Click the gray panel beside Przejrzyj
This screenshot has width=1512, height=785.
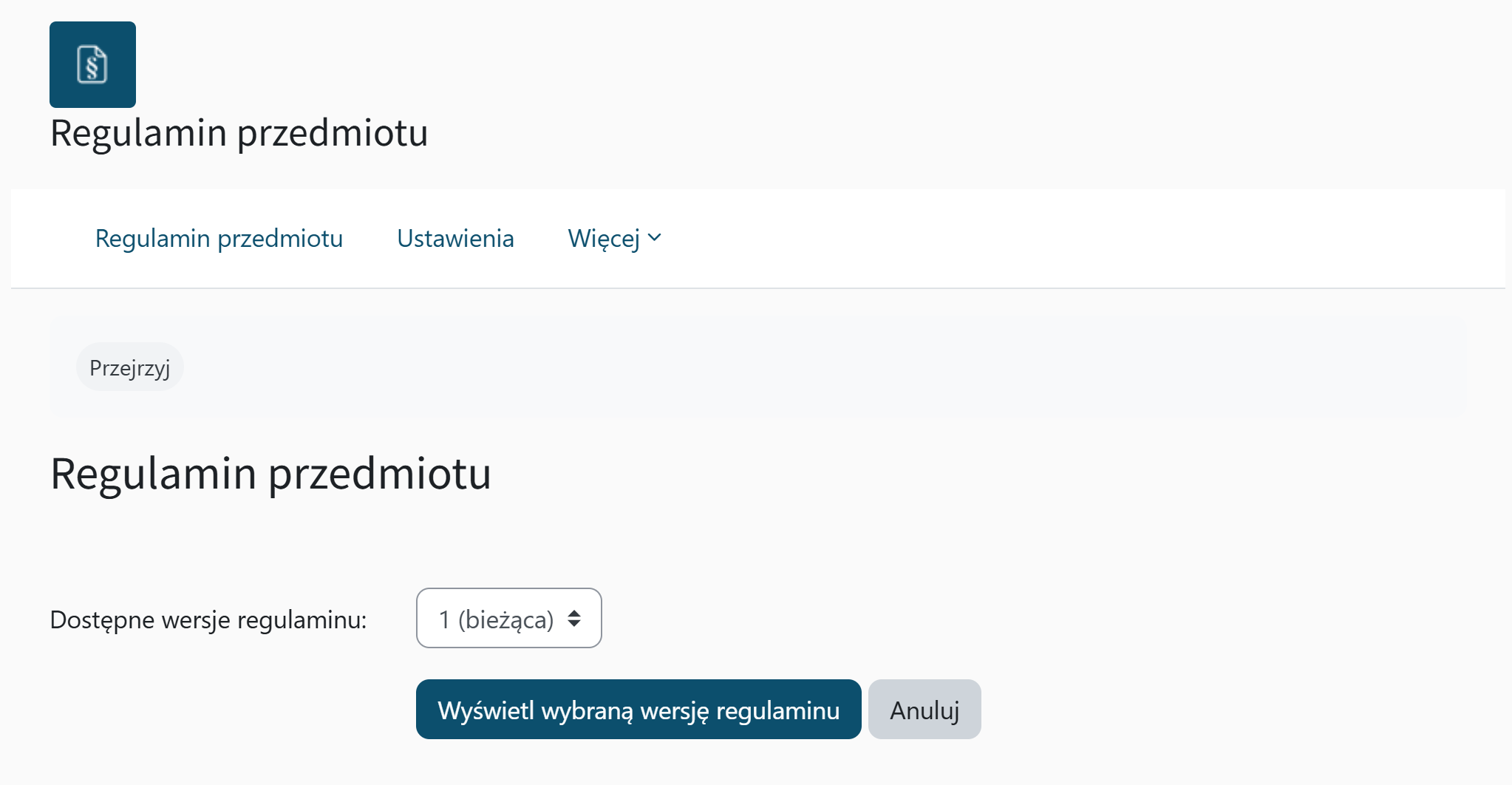(813, 367)
